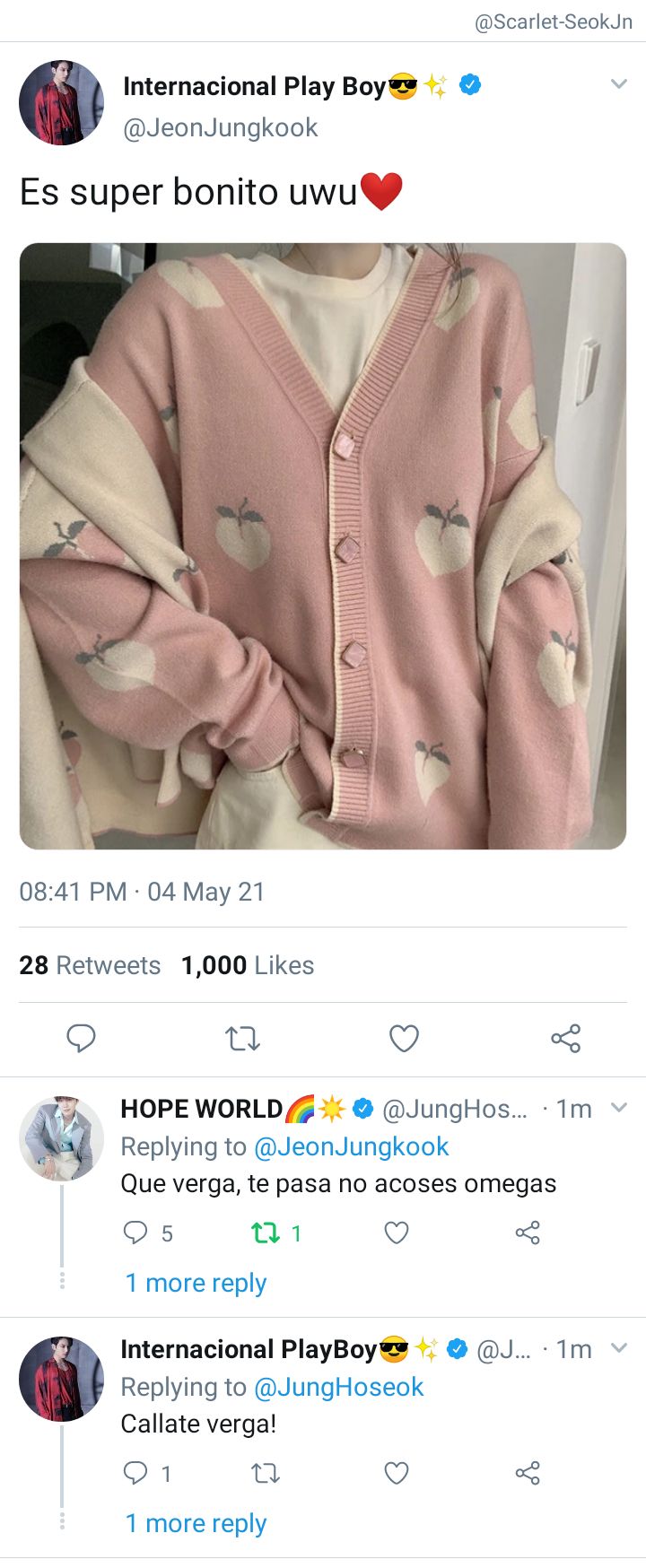Like the 'Callate verga!' reply
Screen dimensions: 646x1568
tap(397, 1473)
